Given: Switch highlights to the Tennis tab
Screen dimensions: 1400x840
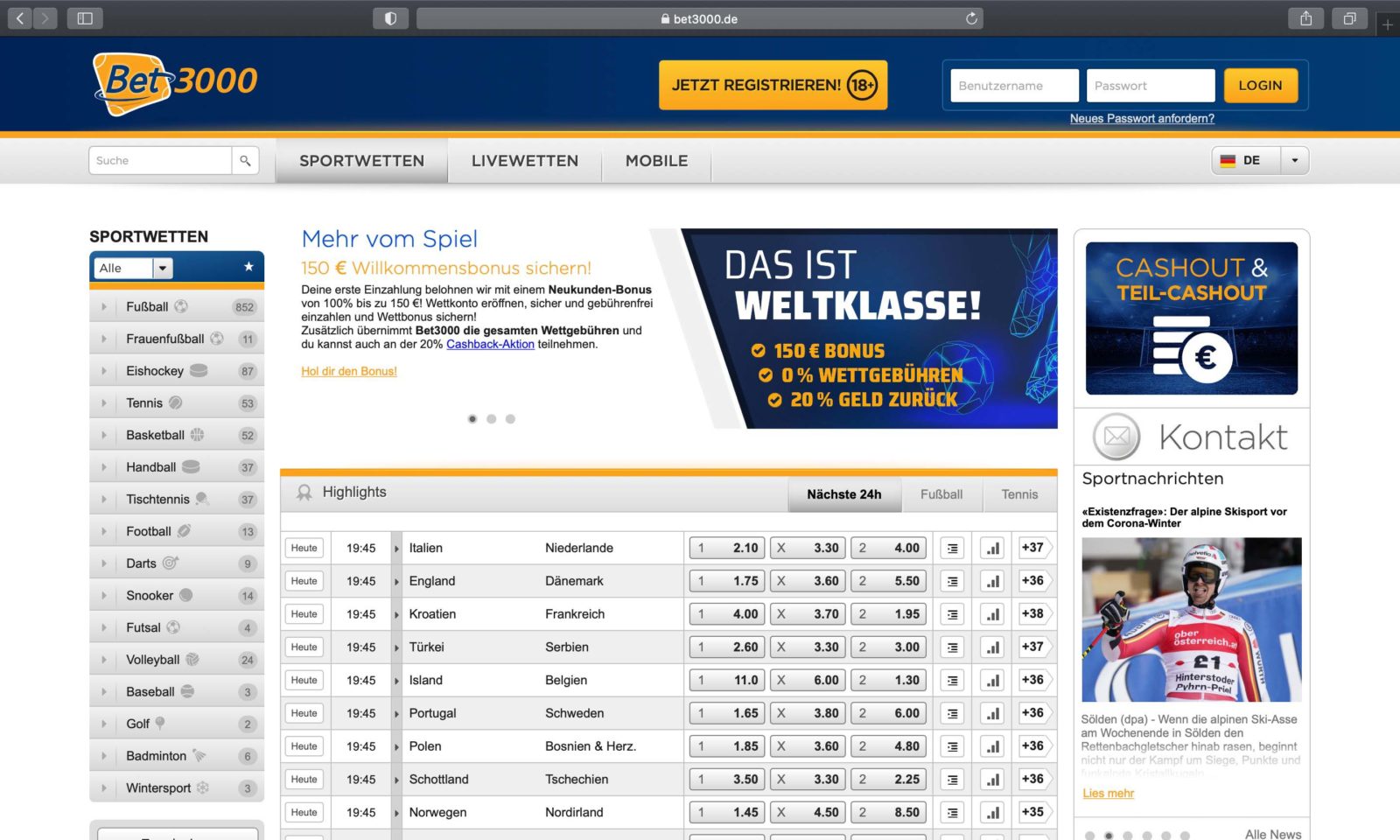Looking at the screenshot, I should point(1018,494).
